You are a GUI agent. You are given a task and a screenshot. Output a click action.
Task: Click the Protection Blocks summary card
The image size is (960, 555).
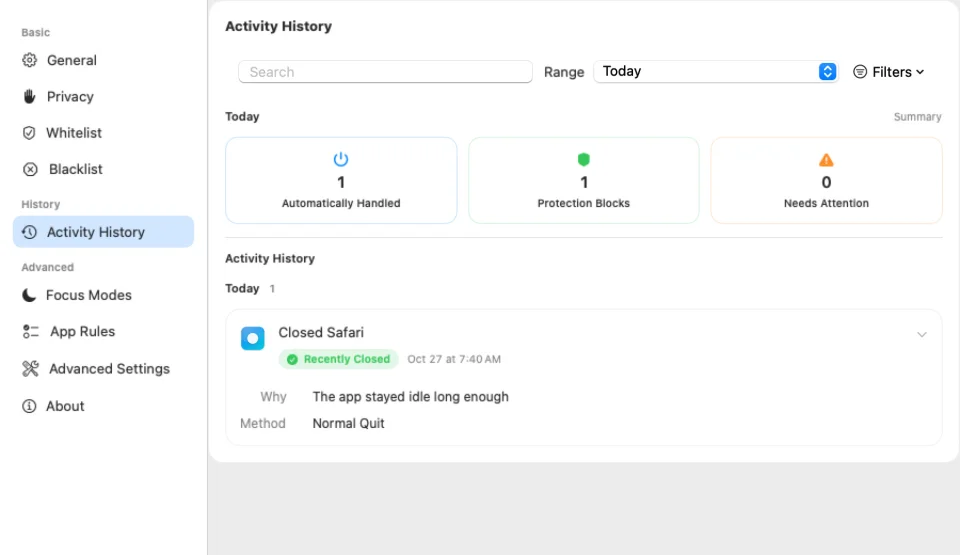coord(583,180)
